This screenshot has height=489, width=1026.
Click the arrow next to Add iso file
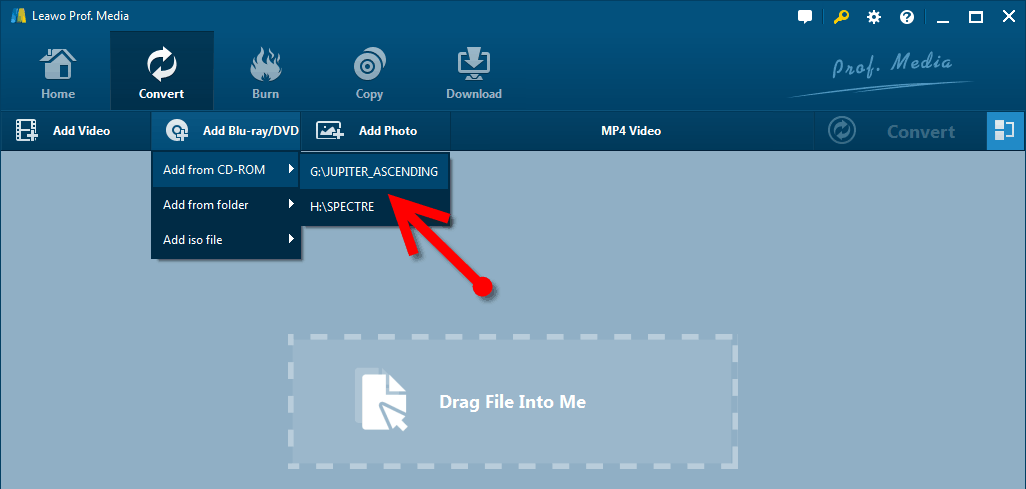point(291,240)
